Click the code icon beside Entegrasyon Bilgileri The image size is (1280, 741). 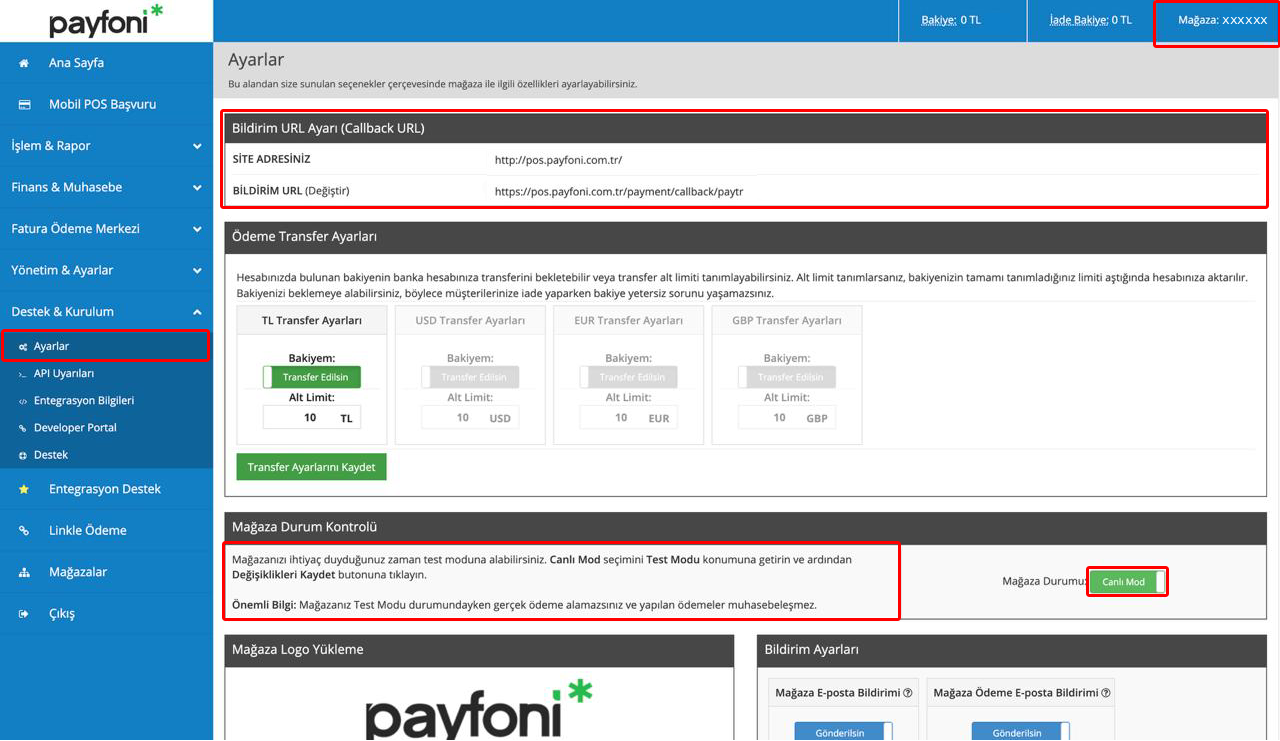(x=23, y=401)
